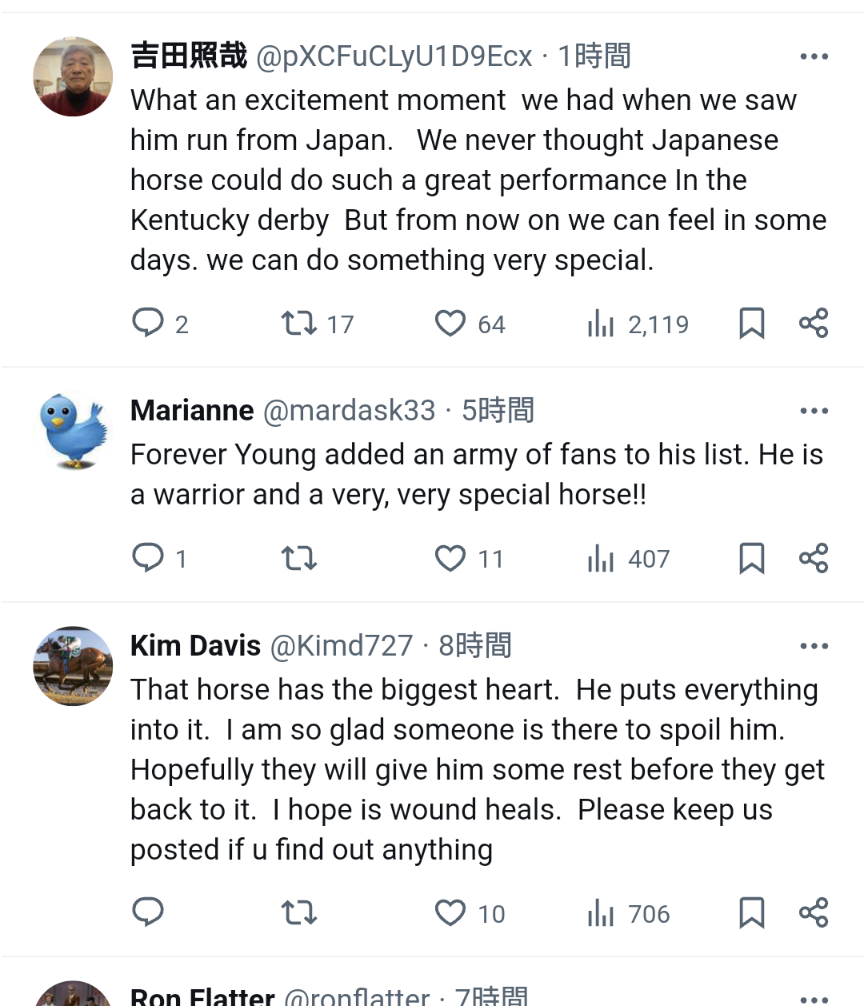Open 吉田照哉 profile avatar
This screenshot has width=864, height=1006.
pyautogui.click(x=73, y=77)
